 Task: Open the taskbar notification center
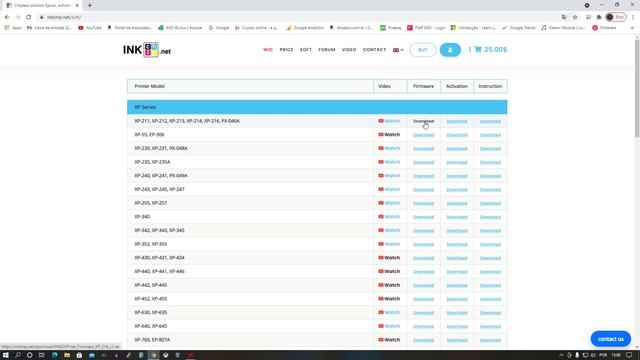629,355
